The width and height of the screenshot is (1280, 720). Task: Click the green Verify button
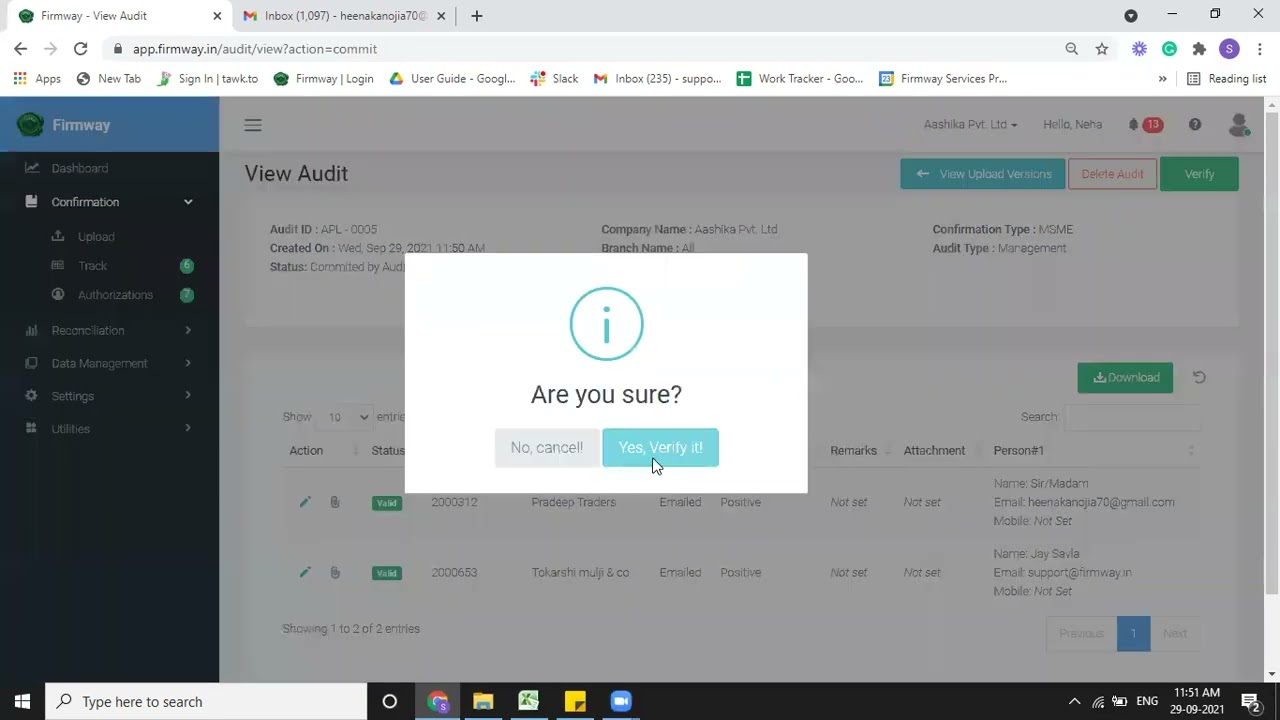point(1199,174)
